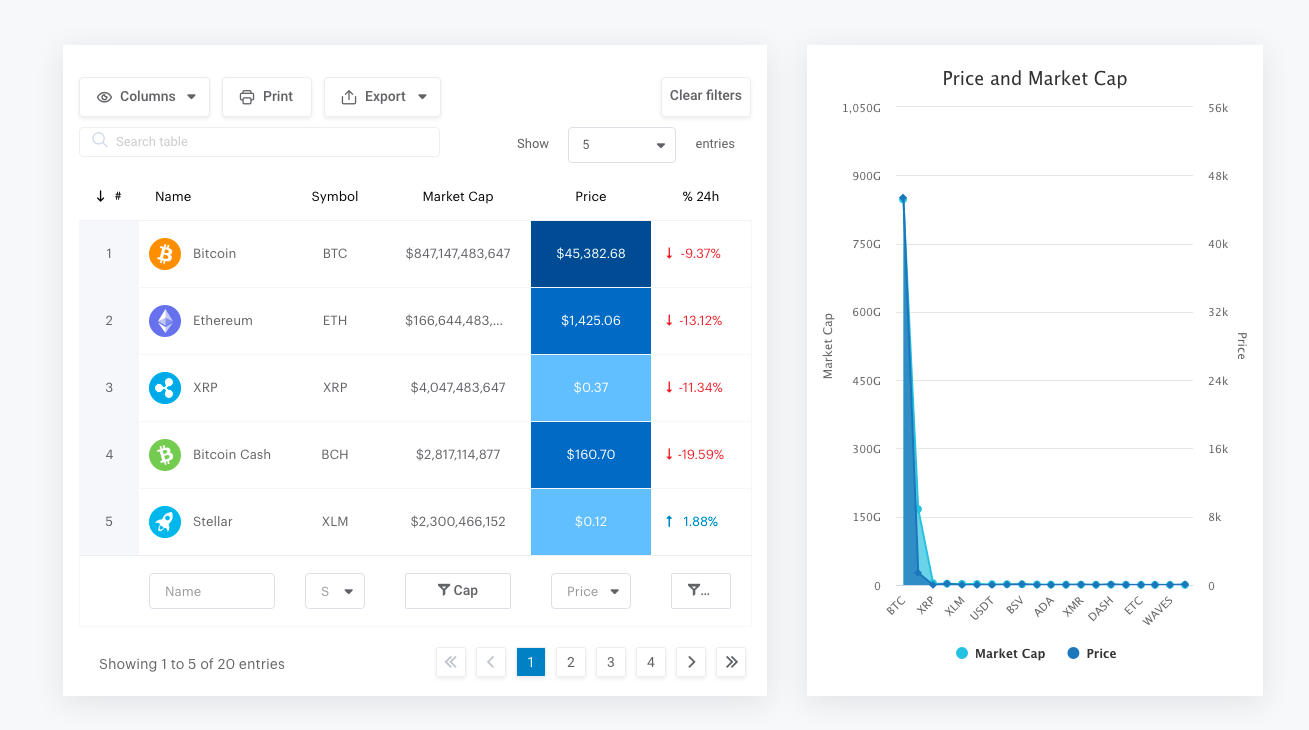This screenshot has height=730, width=1309.
Task: Sort by the Symbol column header
Action: [x=335, y=197]
